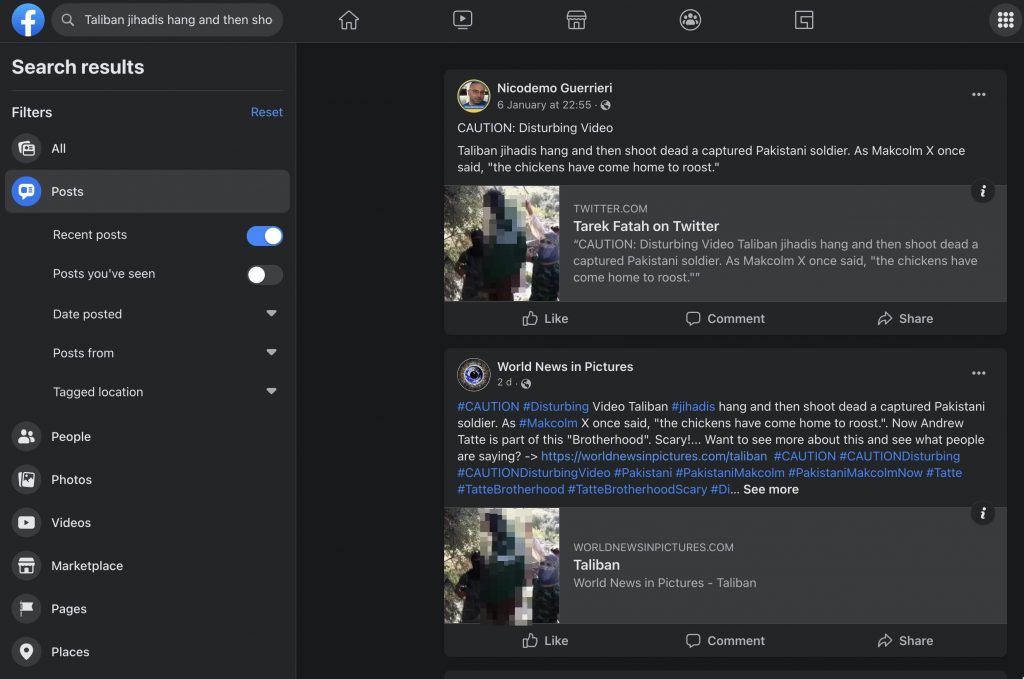The height and width of the screenshot is (679, 1024).
Task: Select the People filter
Action: 147,437
